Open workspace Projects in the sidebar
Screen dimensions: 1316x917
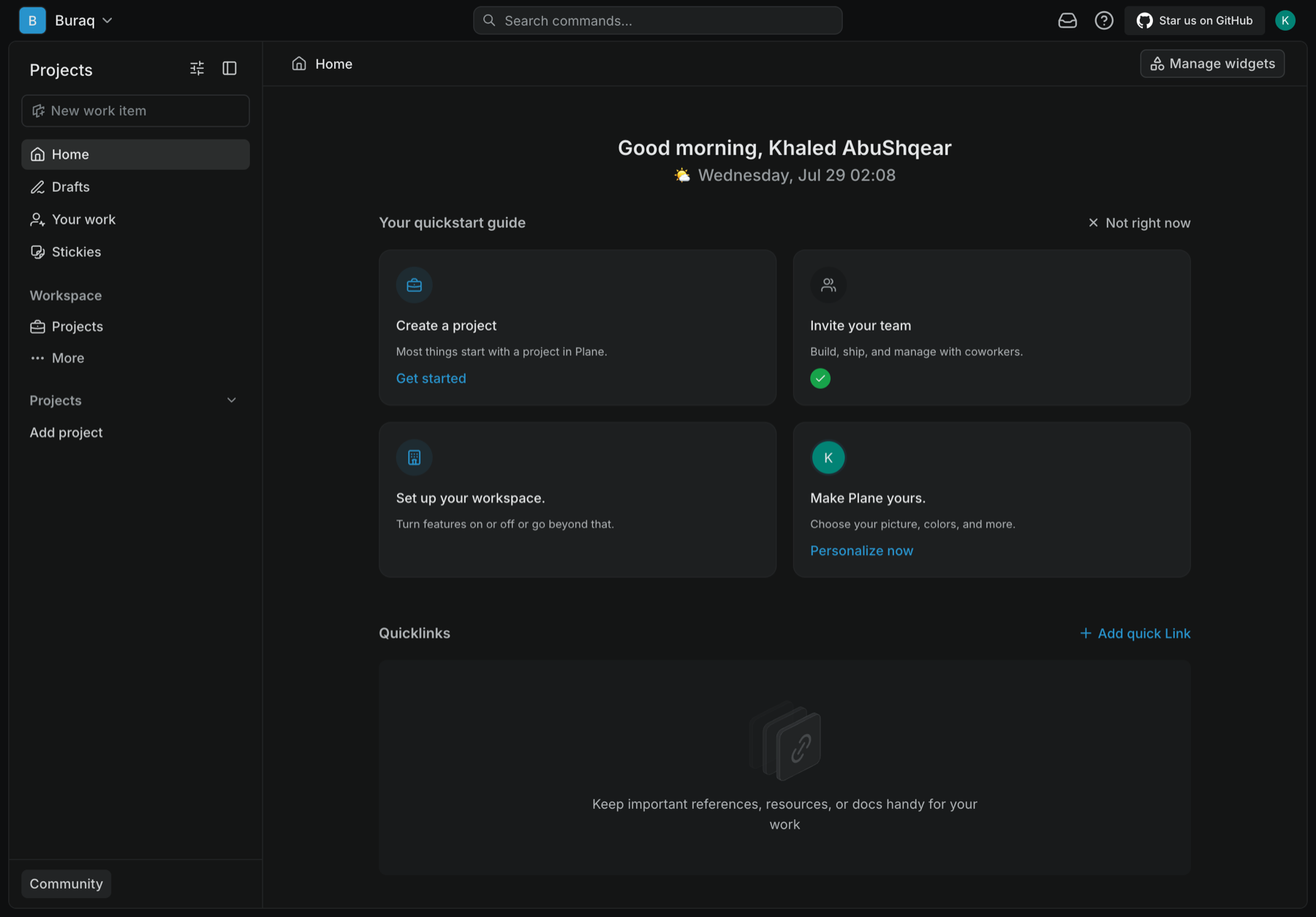(135, 327)
